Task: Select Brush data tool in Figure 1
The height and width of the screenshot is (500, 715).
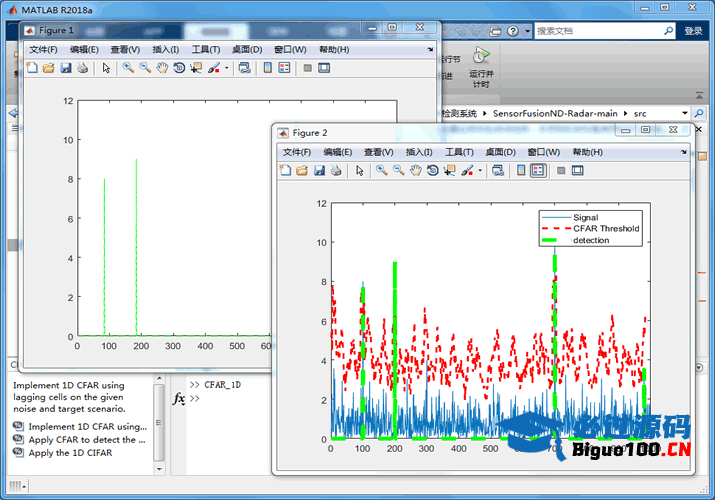Action: click(x=213, y=68)
